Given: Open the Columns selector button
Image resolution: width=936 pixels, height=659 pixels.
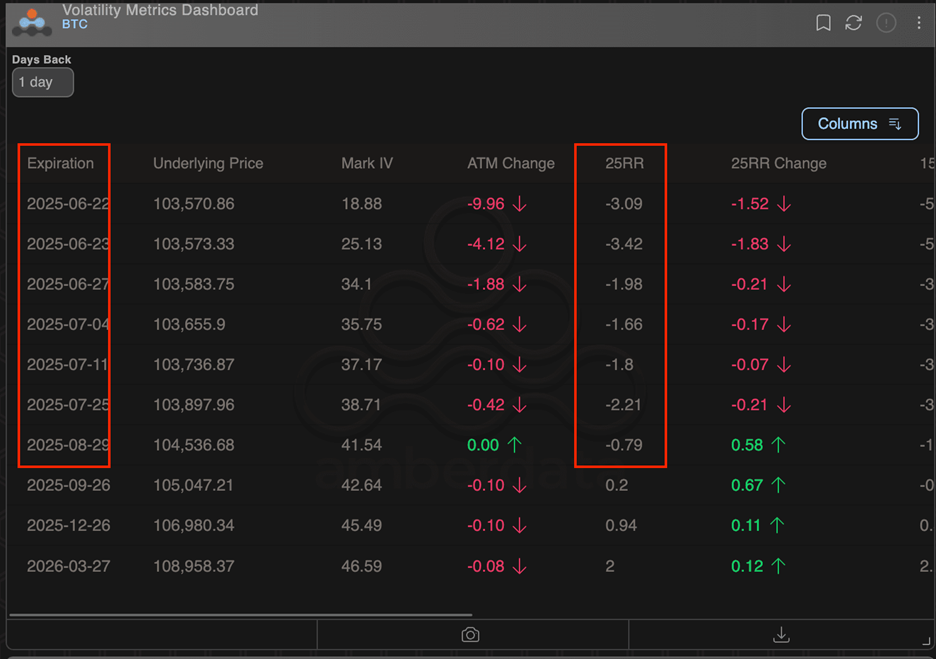Looking at the screenshot, I should click(x=860, y=124).
